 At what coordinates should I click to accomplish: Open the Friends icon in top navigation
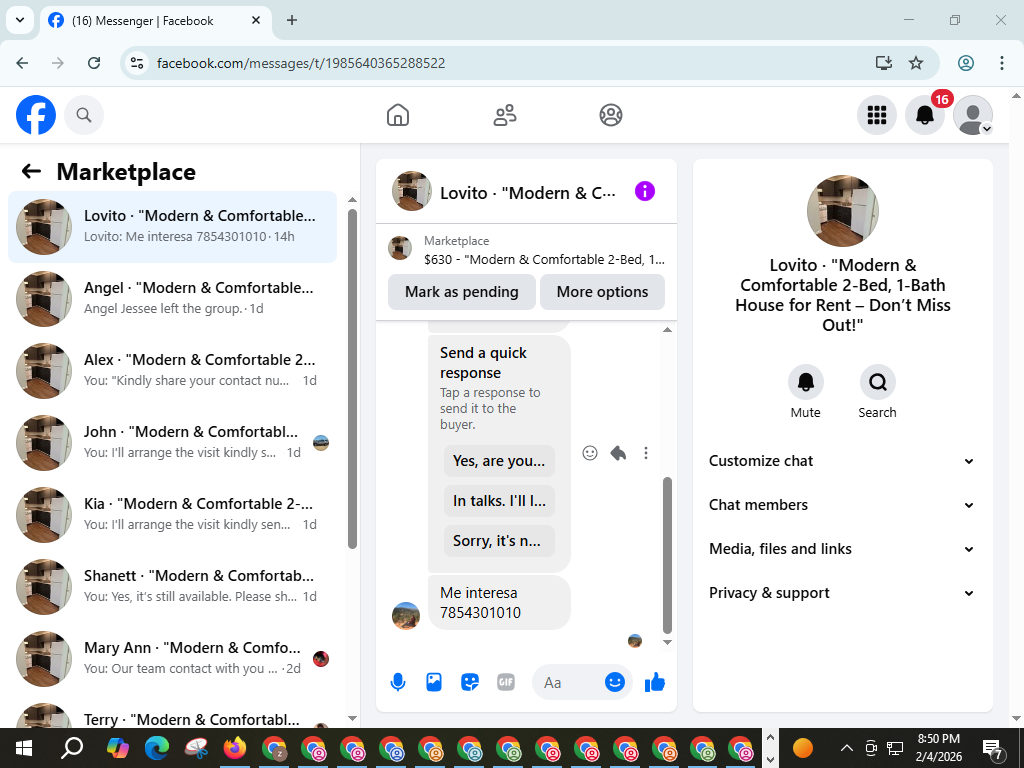[504, 115]
